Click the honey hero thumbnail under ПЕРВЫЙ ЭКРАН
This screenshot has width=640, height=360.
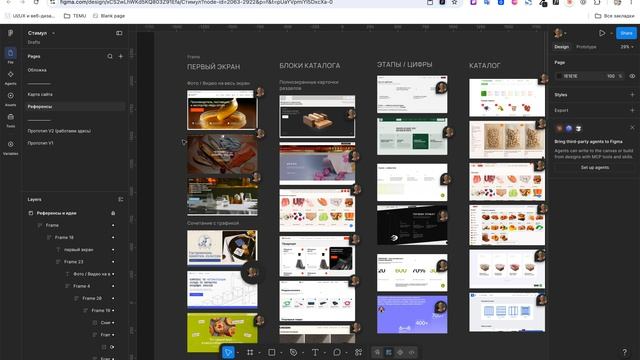point(222,110)
